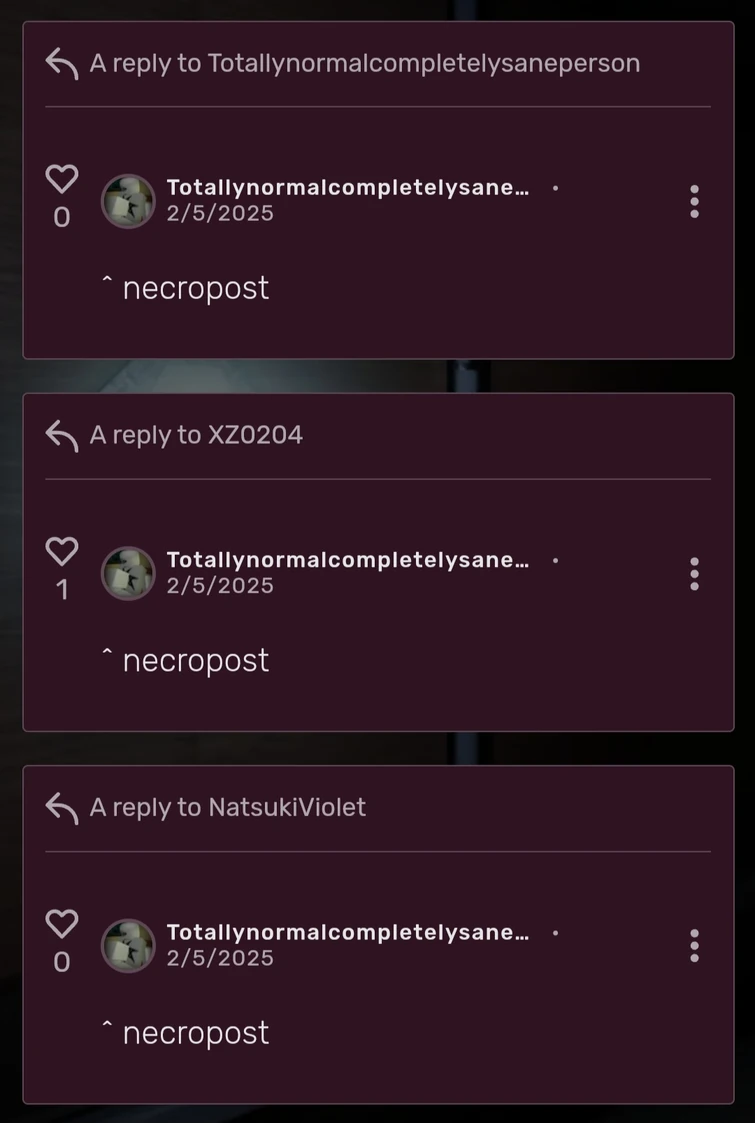The image size is (755, 1123).
Task: Open username in NatsukiViolet reply card
Action: point(348,932)
